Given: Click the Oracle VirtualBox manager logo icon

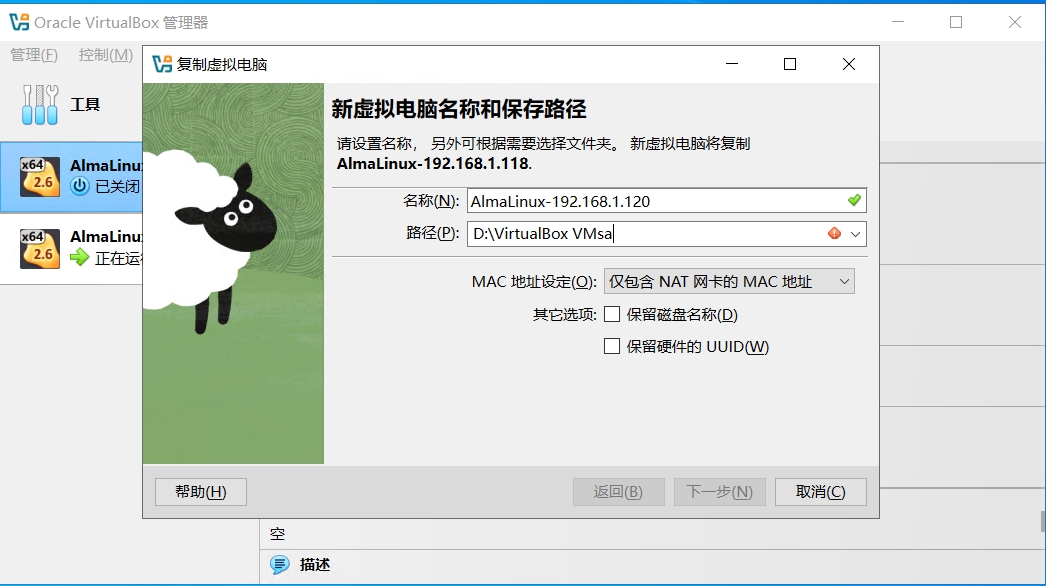Looking at the screenshot, I should [19, 22].
